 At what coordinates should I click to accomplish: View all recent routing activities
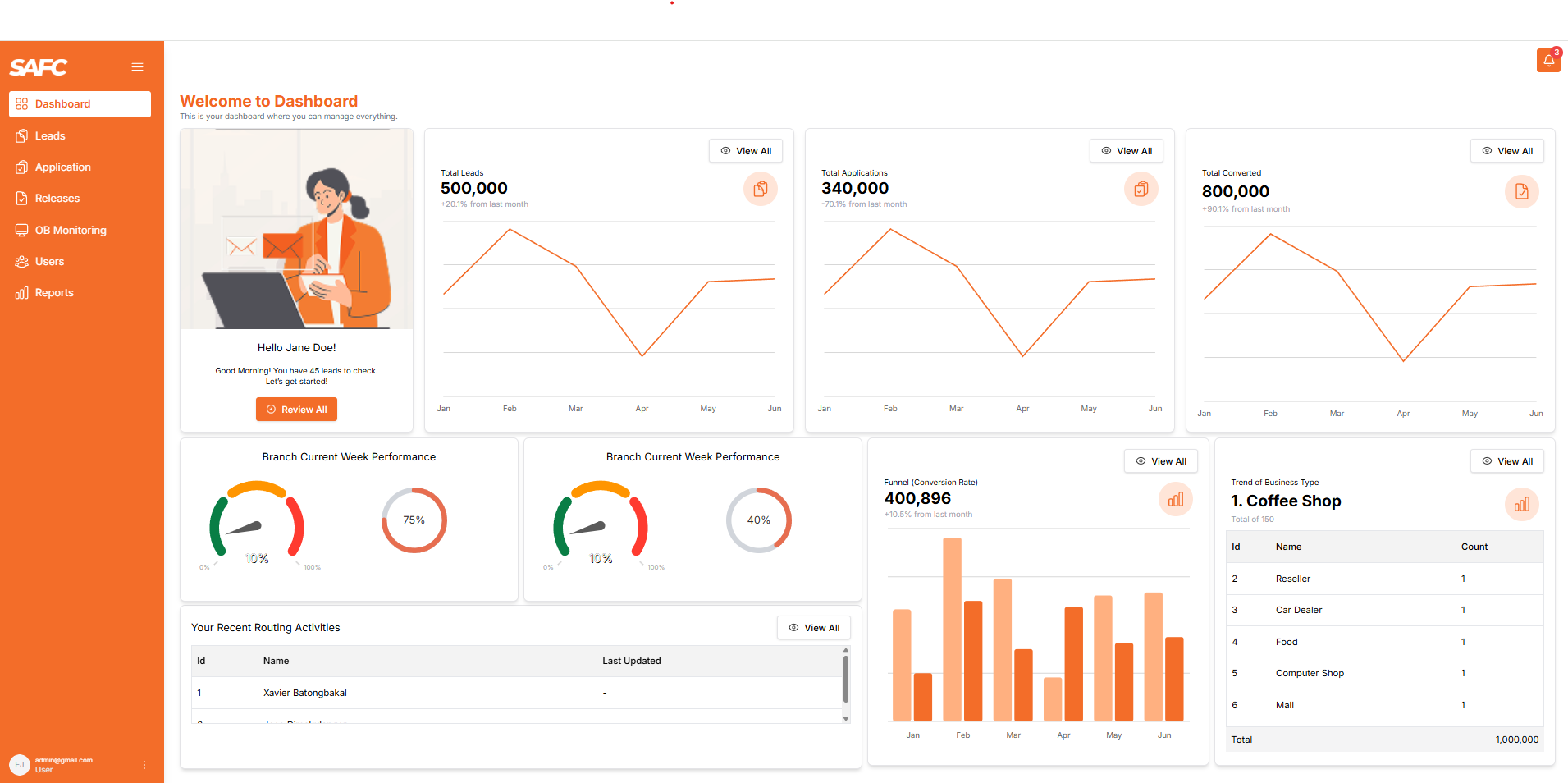click(813, 628)
